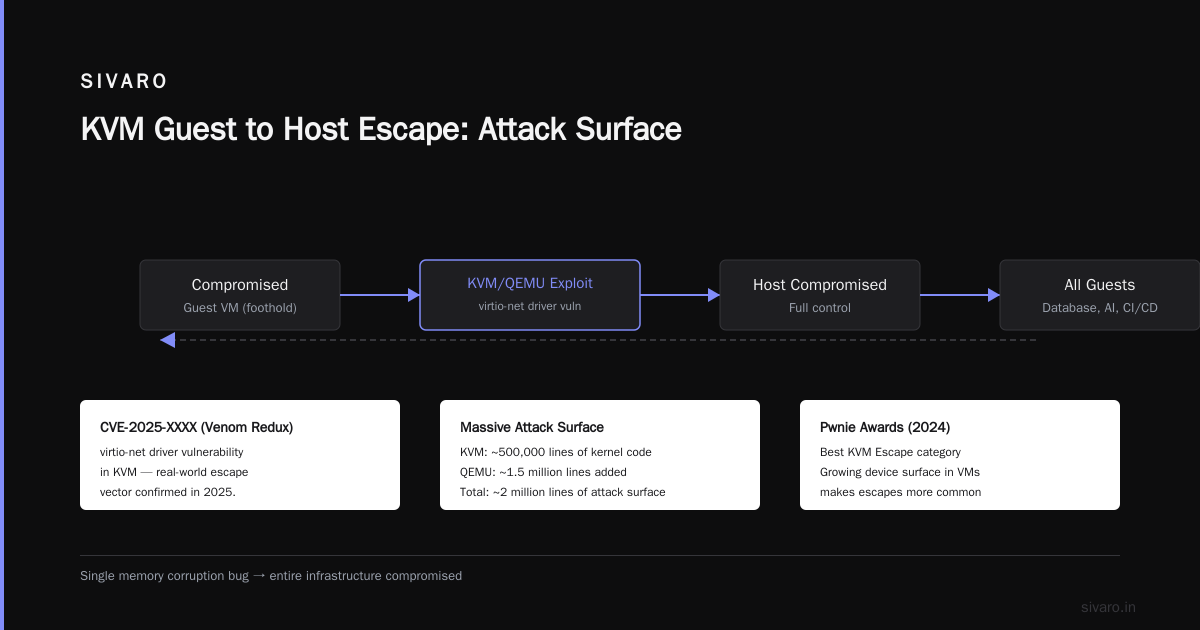
Task: Click 'Total: ~2 million lines of attack surface'
Action: (x=562, y=492)
